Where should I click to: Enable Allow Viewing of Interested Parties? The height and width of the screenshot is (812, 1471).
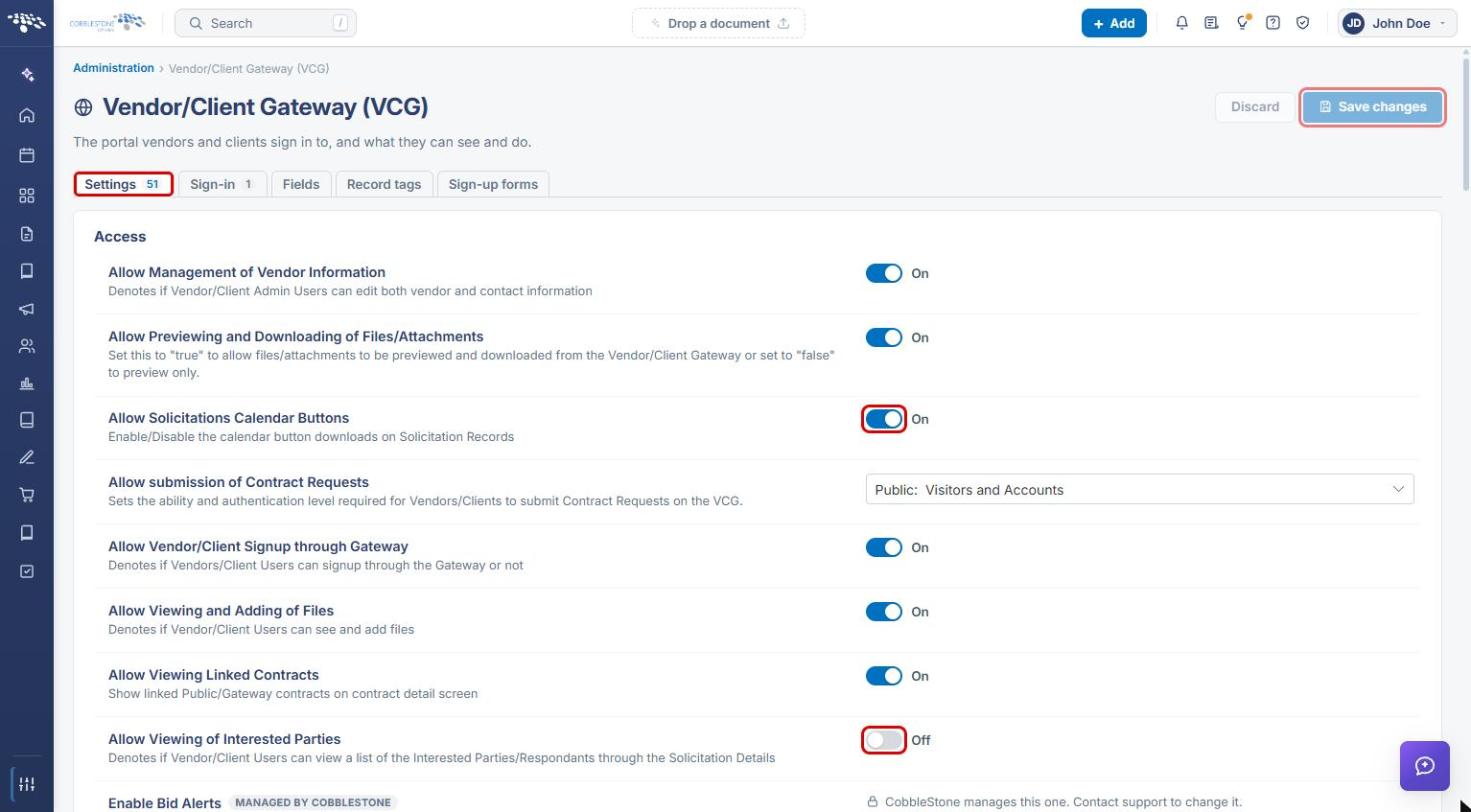point(884,740)
